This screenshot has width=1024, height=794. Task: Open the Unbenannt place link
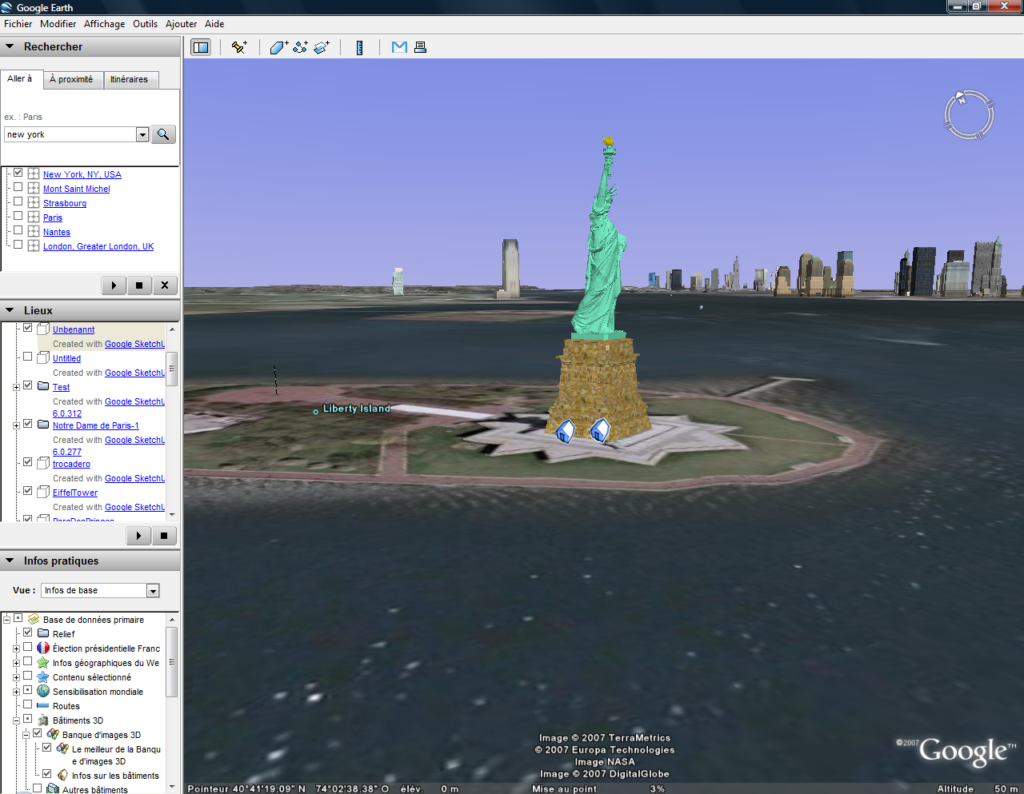click(x=74, y=330)
